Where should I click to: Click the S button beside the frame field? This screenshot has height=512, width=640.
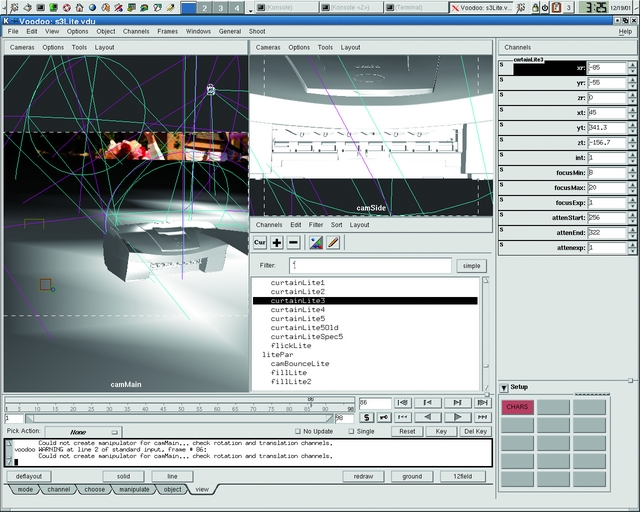pos(367,417)
